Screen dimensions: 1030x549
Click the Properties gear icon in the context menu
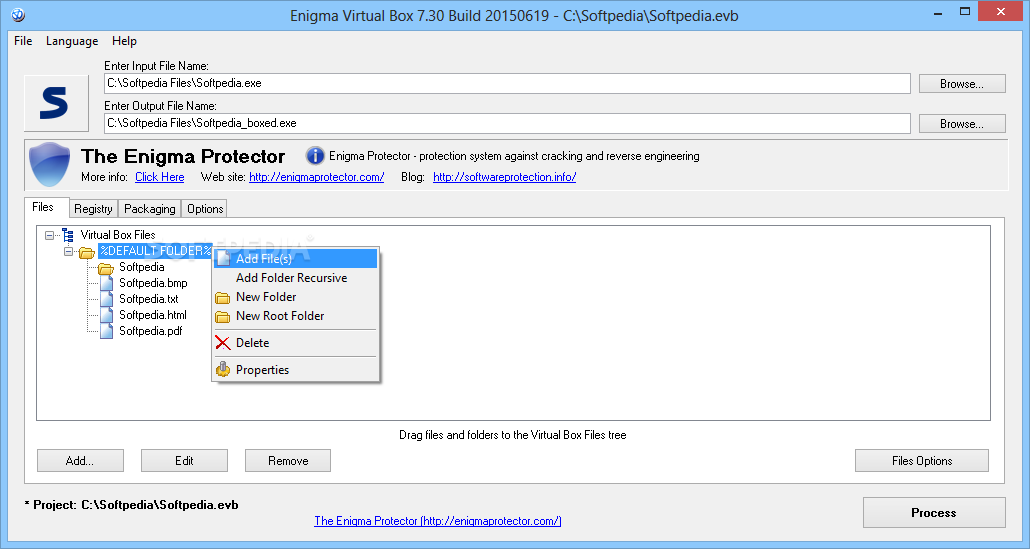(223, 370)
